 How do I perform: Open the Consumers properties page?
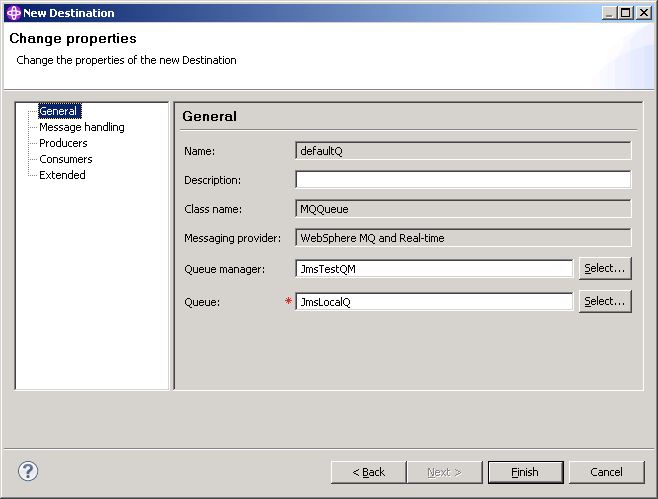point(66,159)
